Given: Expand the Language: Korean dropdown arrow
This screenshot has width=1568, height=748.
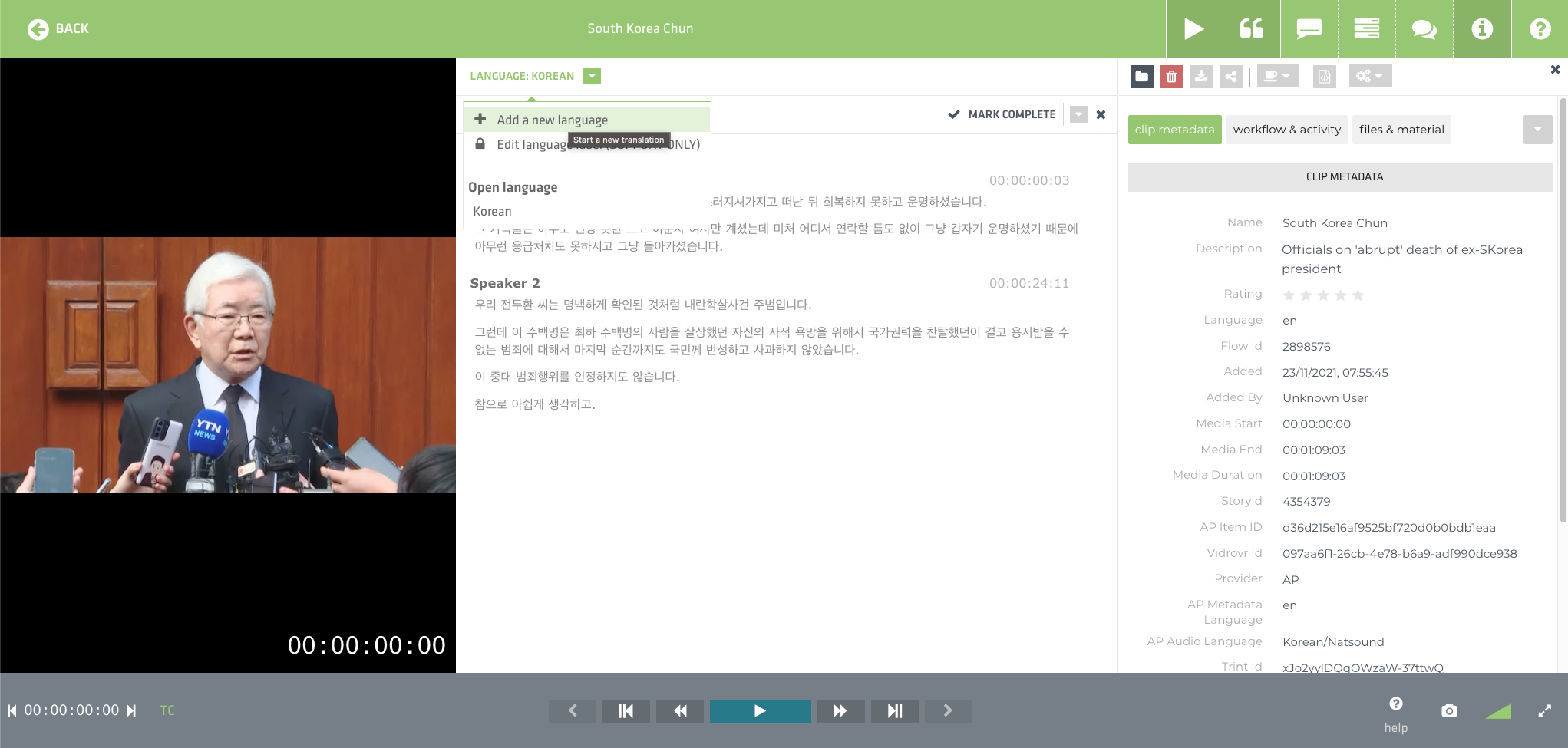Looking at the screenshot, I should 592,76.
